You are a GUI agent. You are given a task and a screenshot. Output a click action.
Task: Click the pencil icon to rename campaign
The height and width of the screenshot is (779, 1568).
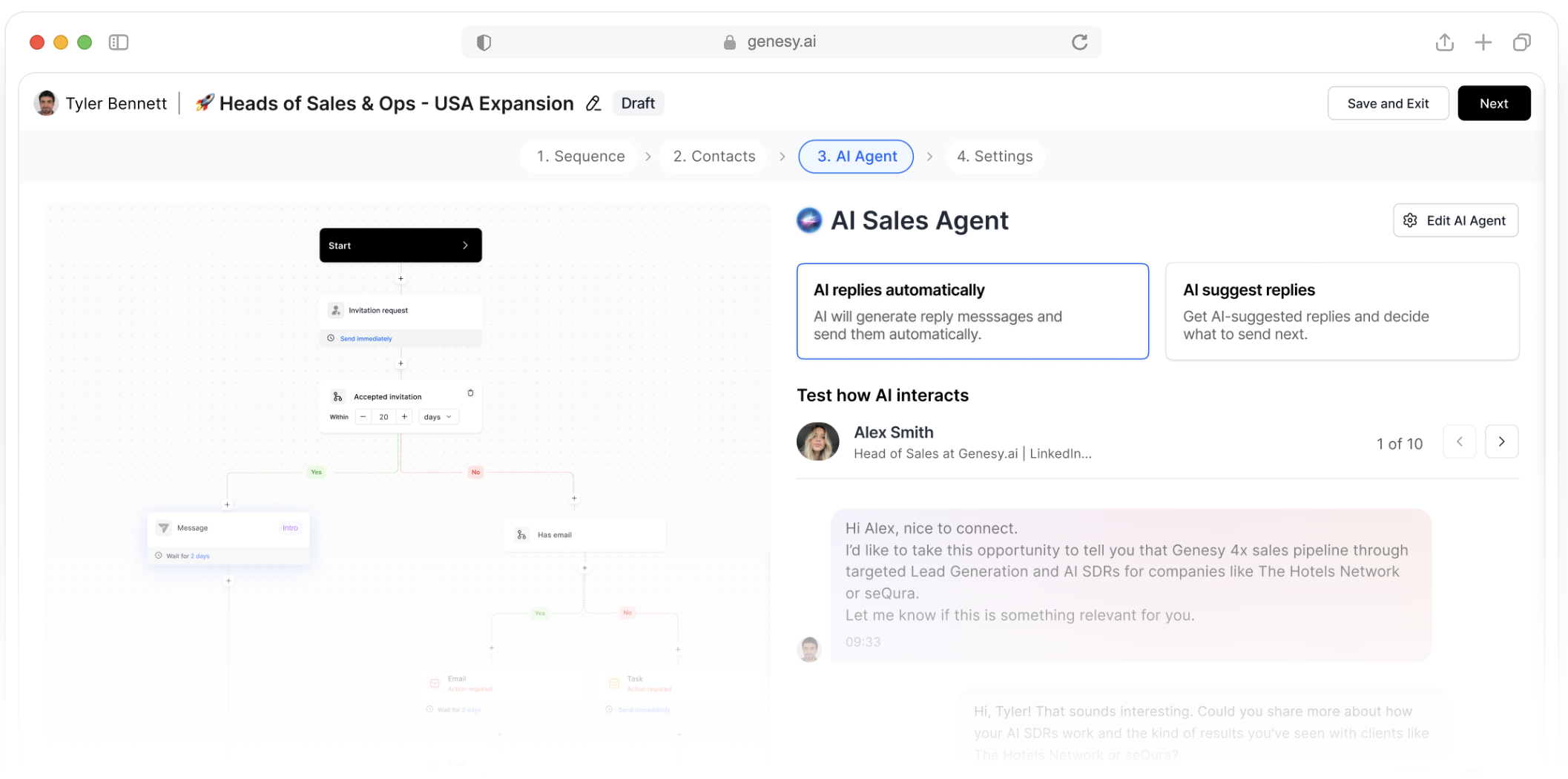pos(593,104)
